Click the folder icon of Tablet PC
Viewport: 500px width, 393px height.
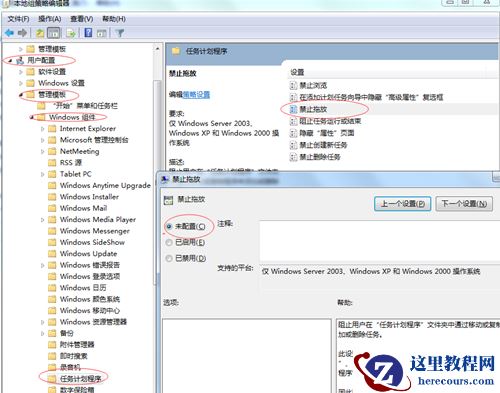tap(52, 174)
